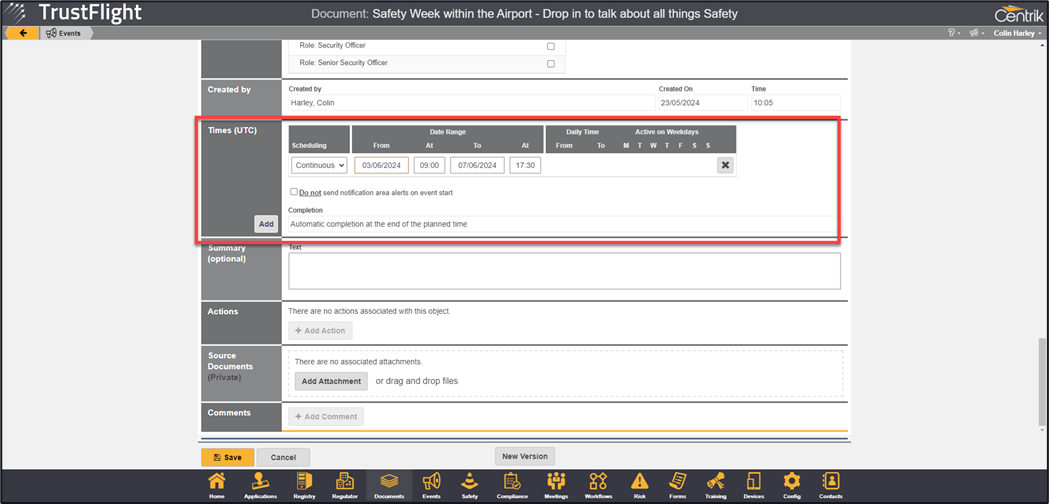Image resolution: width=1049 pixels, height=504 pixels.
Task: Open the help lightbulb dropdown in header
Action: point(953,33)
